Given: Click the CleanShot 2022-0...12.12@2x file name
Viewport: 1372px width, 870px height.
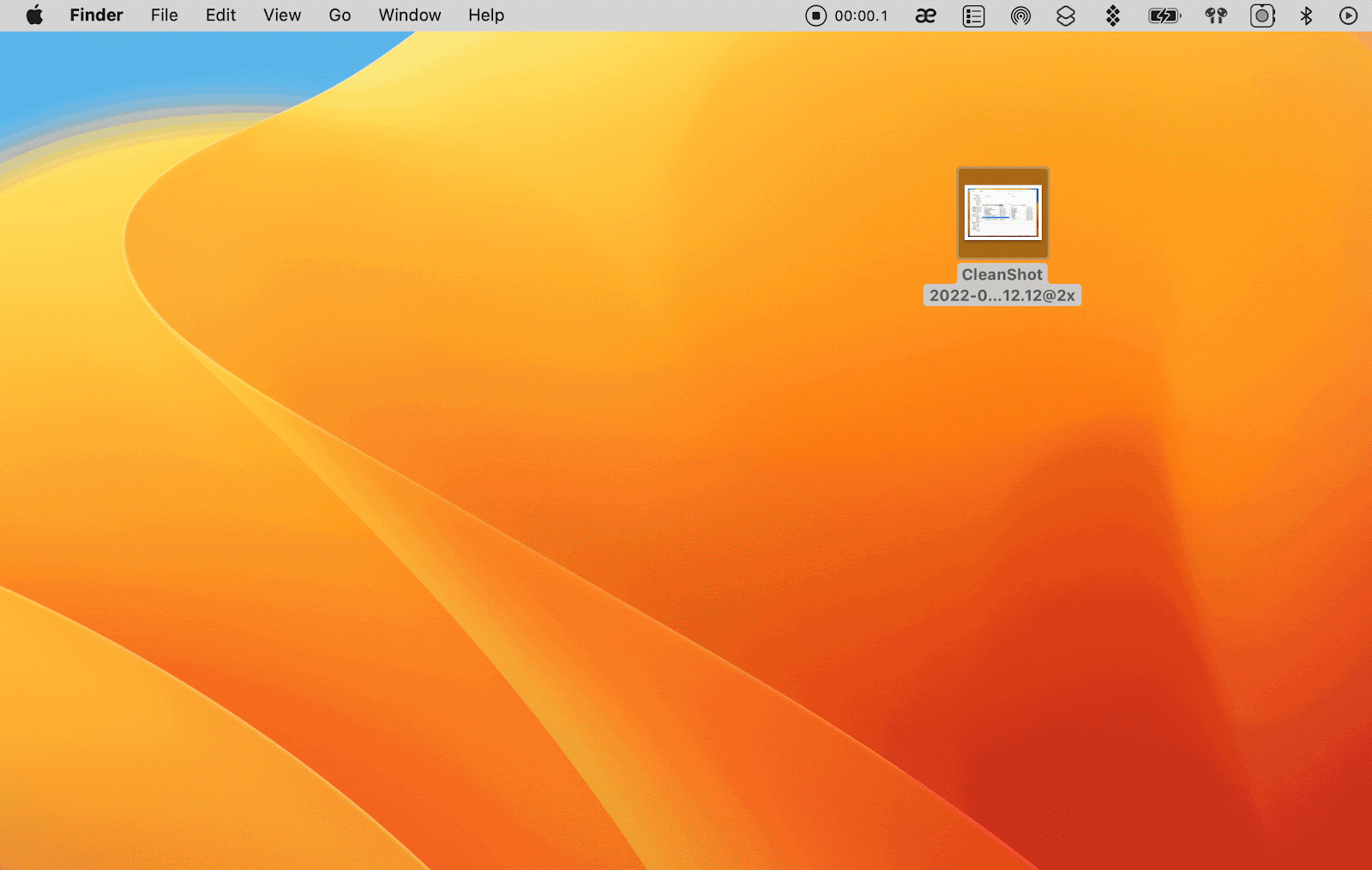Looking at the screenshot, I should tap(1002, 285).
